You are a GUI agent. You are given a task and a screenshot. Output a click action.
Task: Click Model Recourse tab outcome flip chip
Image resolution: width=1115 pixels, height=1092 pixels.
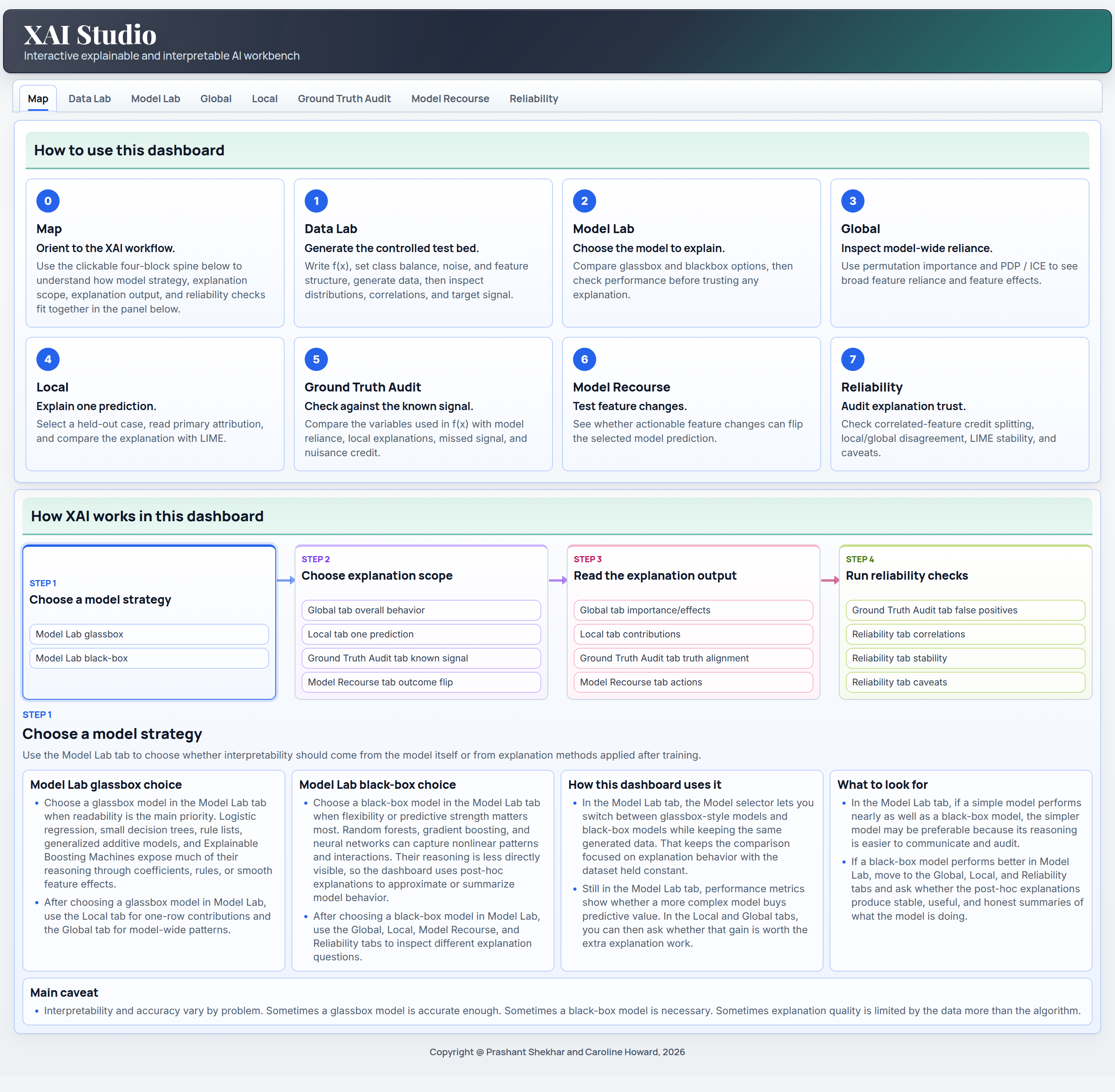[421, 682]
